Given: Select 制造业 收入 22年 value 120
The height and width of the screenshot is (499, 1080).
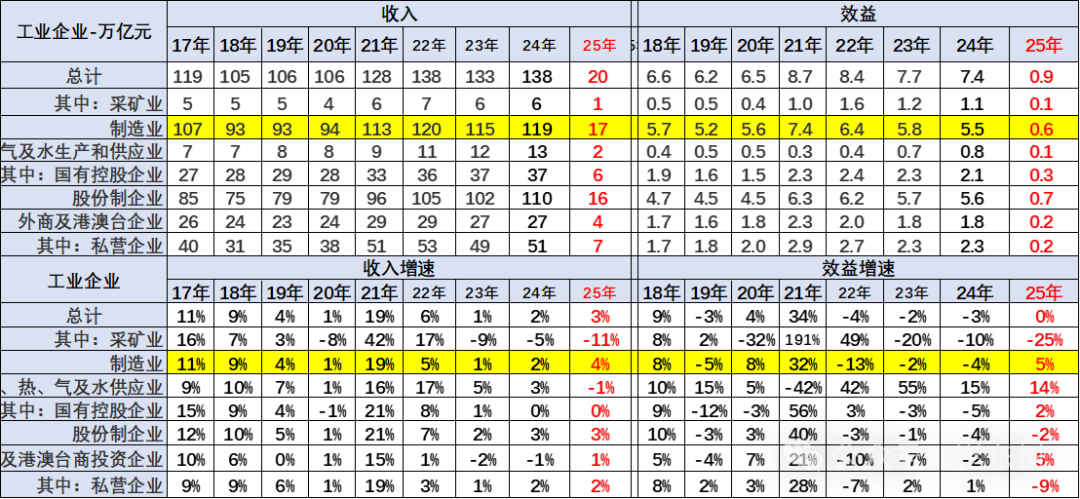Looking at the screenshot, I should point(428,127).
